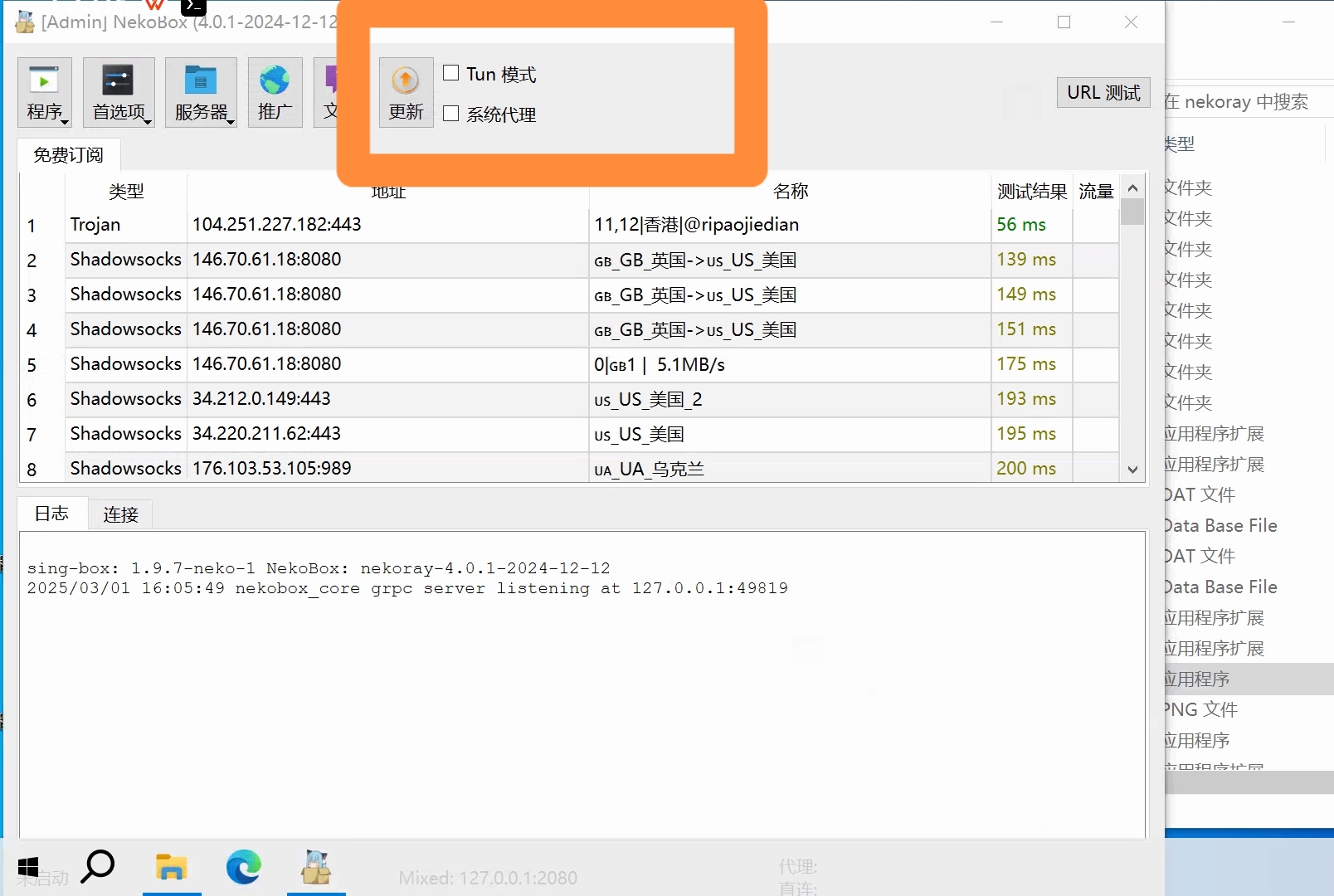Enable the 系统代理 (System Proxy) checkbox
Image resolution: width=1334 pixels, height=896 pixels.
tap(451, 114)
